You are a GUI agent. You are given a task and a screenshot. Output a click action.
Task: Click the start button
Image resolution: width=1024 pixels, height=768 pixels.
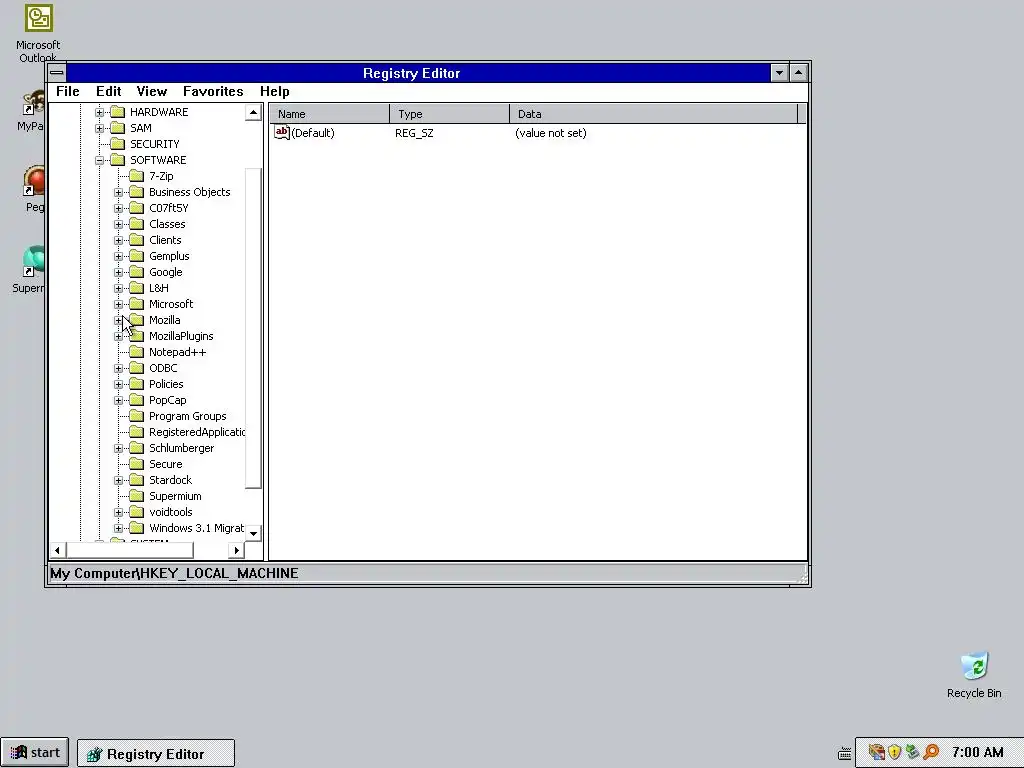(x=35, y=753)
